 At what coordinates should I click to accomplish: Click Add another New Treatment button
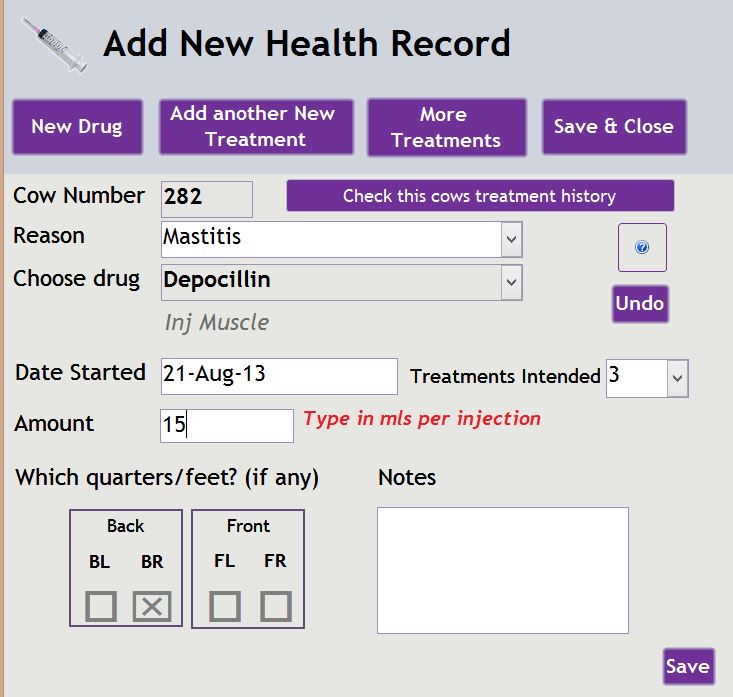click(x=256, y=127)
